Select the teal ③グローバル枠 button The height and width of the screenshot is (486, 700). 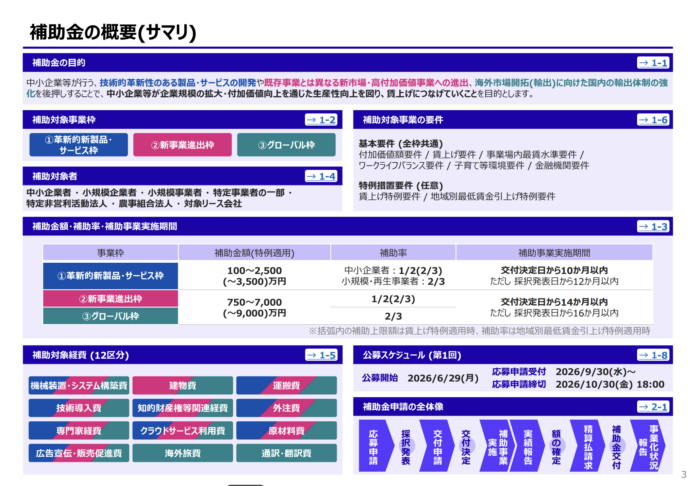(x=286, y=145)
